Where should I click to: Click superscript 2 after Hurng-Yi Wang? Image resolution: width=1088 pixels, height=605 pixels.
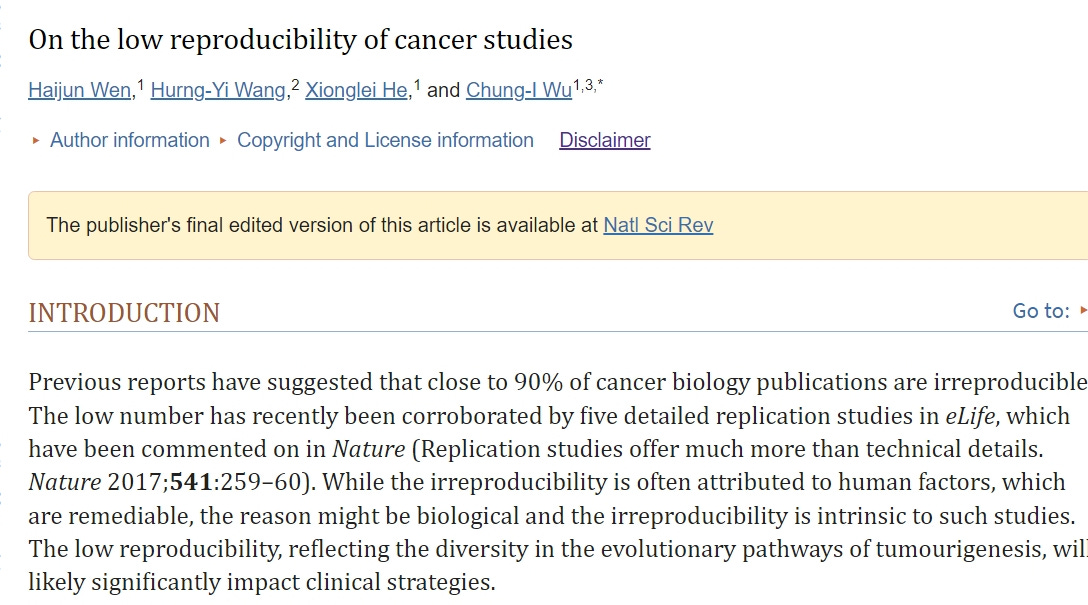point(295,85)
